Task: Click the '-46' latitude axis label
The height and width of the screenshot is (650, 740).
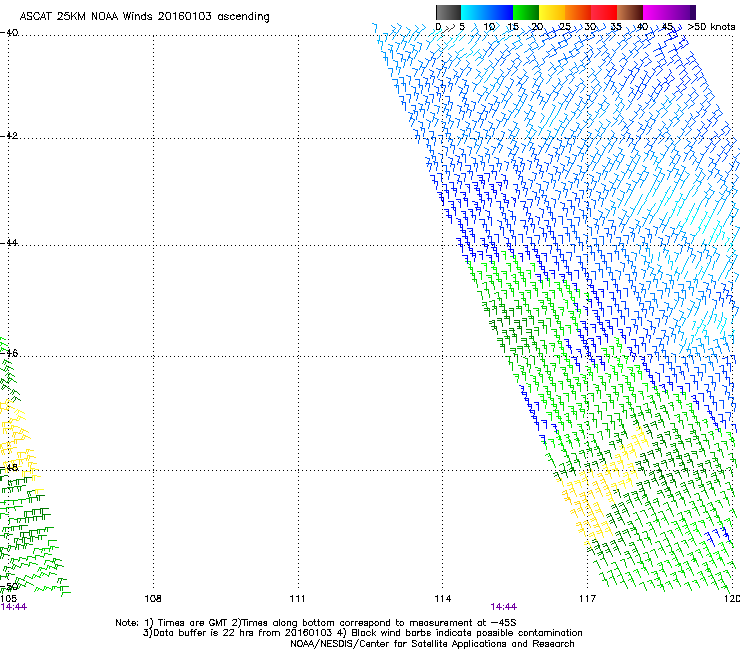Action: click(x=9, y=353)
